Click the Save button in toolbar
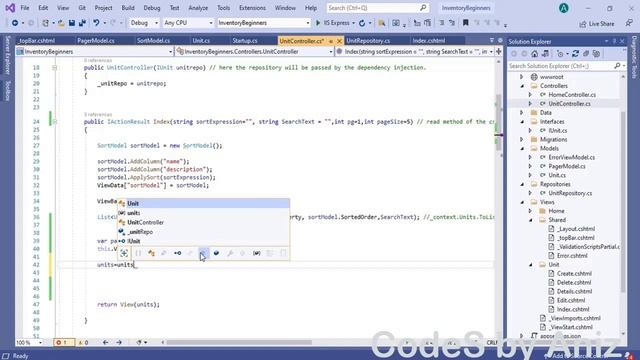Viewport: 640px width, 360px height. tap(72, 23)
